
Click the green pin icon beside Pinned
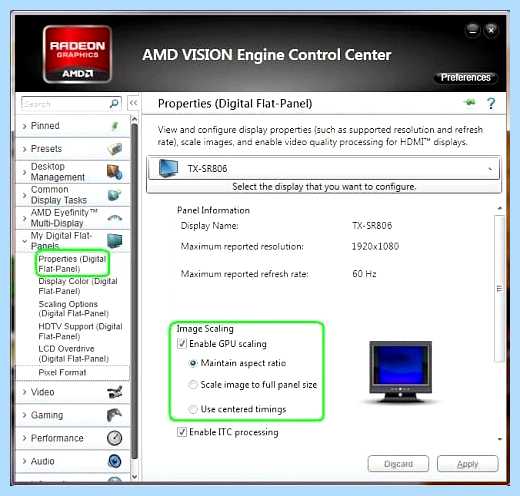pos(115,126)
